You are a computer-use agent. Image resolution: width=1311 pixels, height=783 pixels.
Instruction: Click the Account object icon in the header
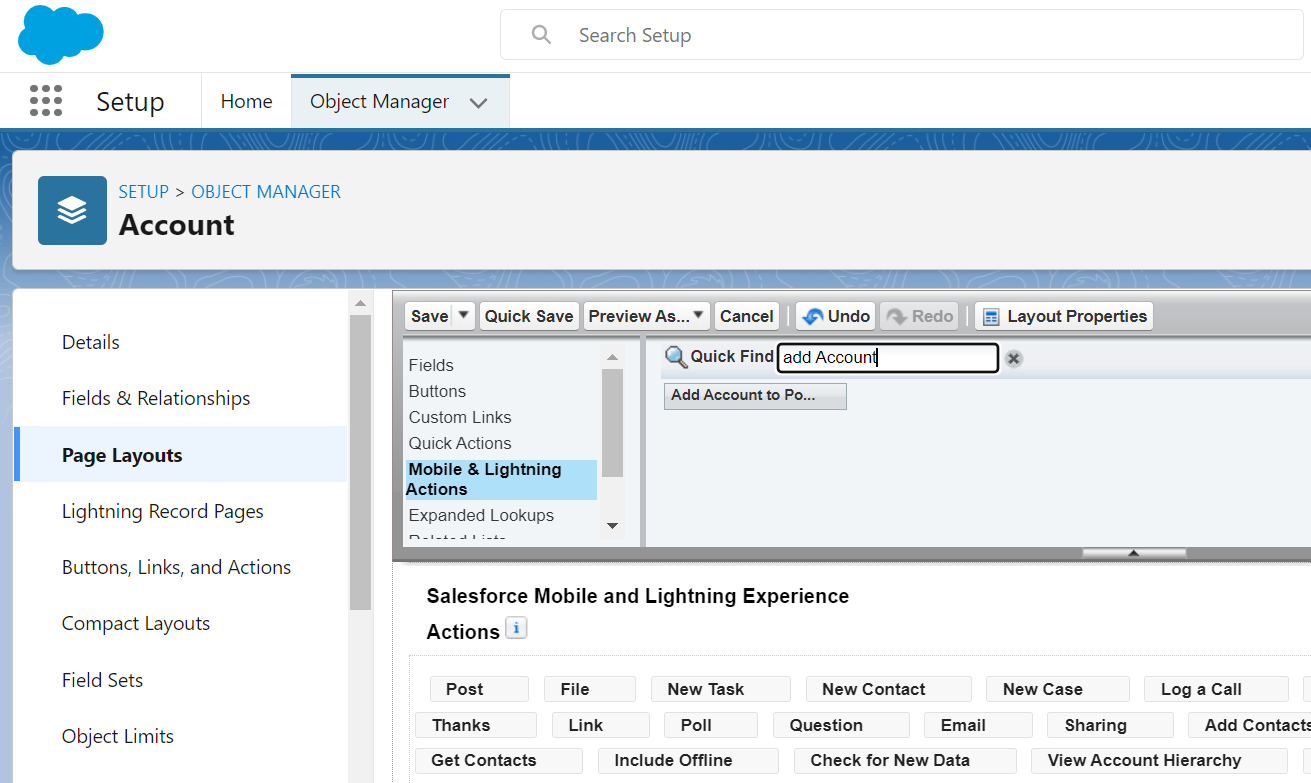(72, 210)
